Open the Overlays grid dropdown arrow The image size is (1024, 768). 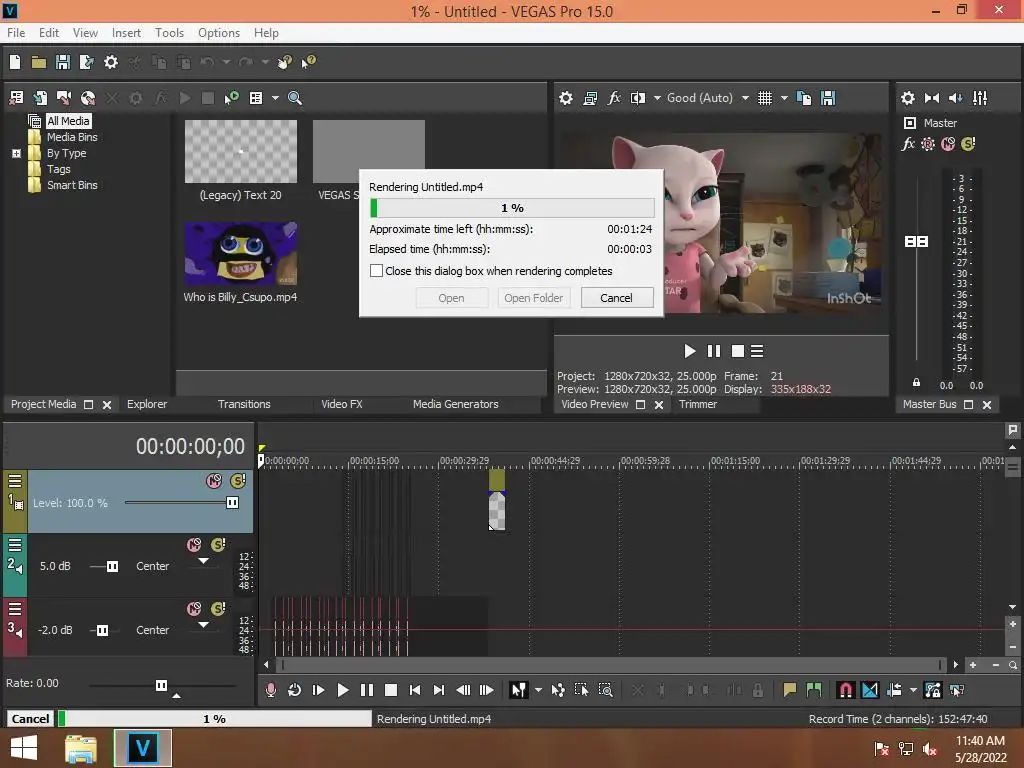784,98
